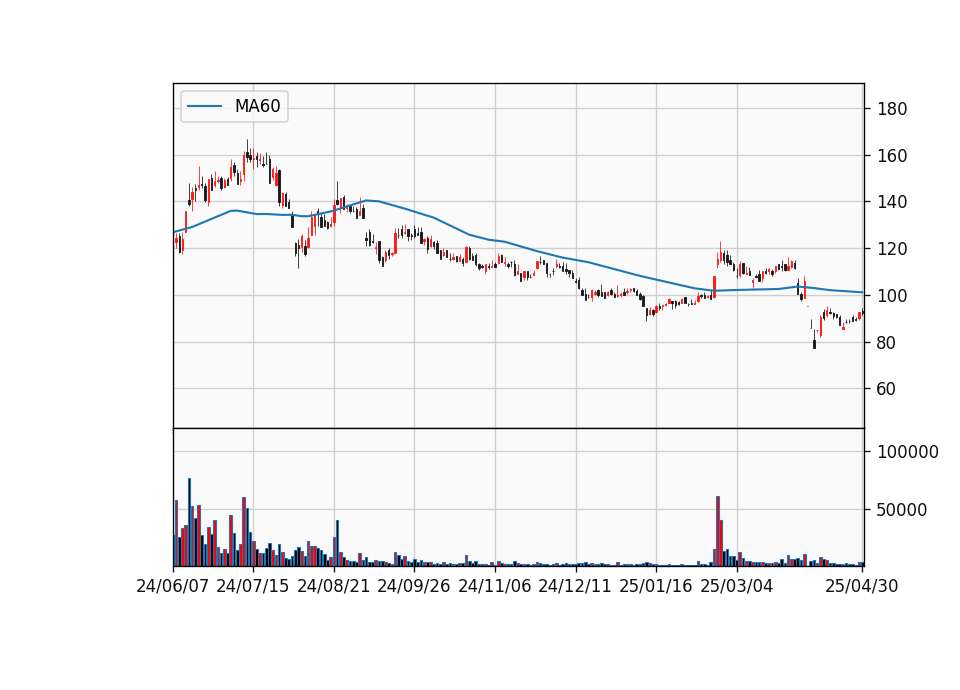Viewport: 960px width, 690px height.
Task: Click date label 25/03/04
Action: (736, 587)
